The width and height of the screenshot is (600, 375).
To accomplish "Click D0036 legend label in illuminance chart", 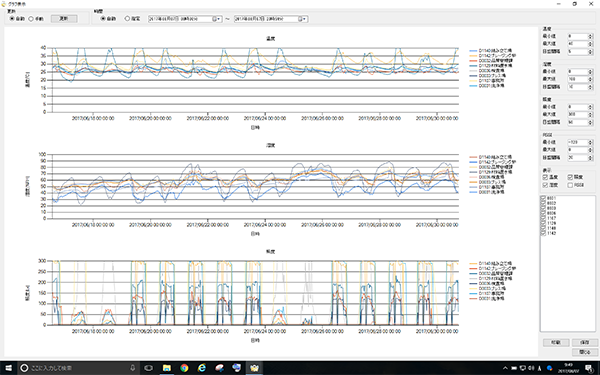I will tap(491, 284).
